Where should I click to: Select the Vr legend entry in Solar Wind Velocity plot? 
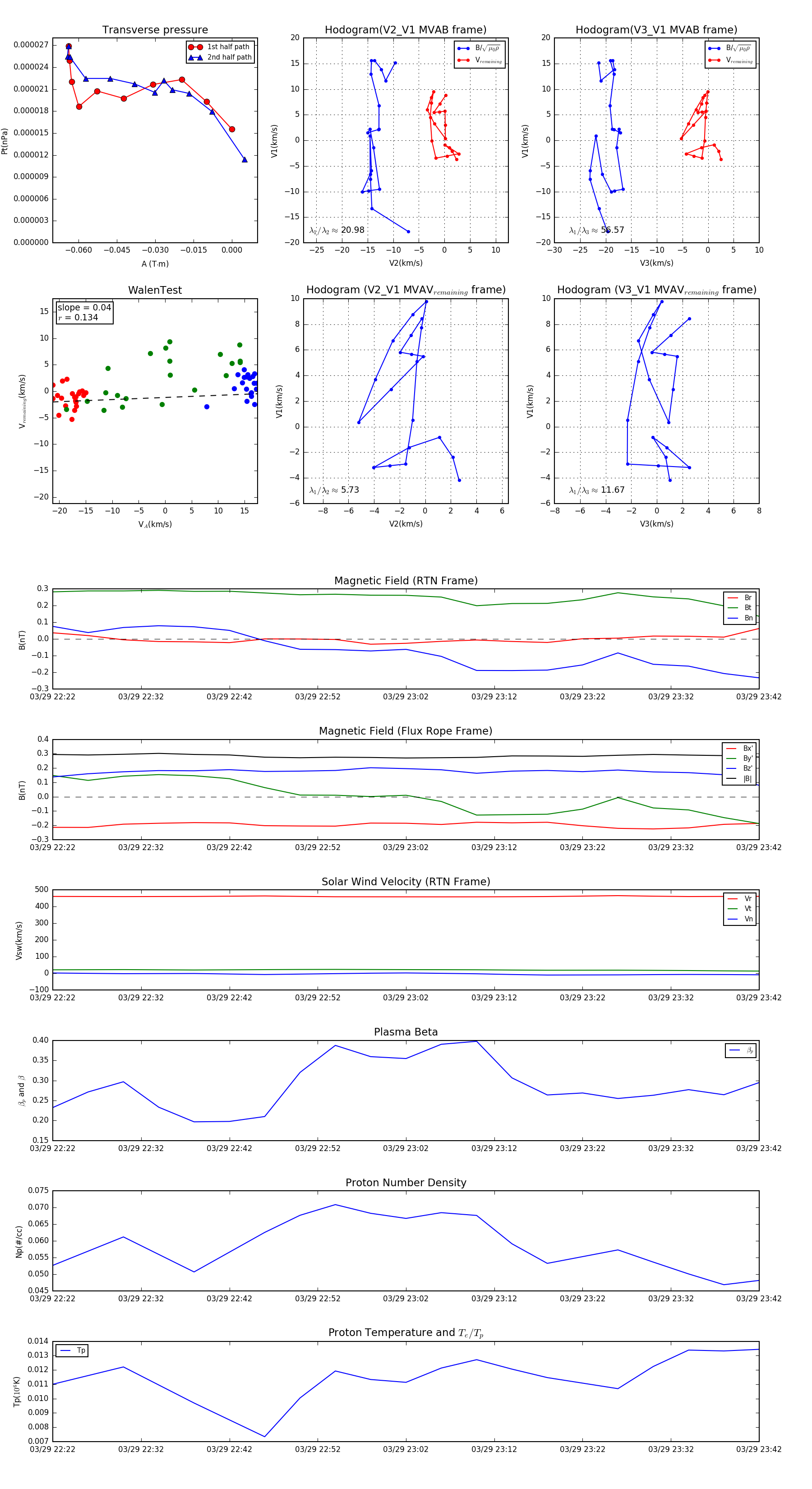point(740,898)
